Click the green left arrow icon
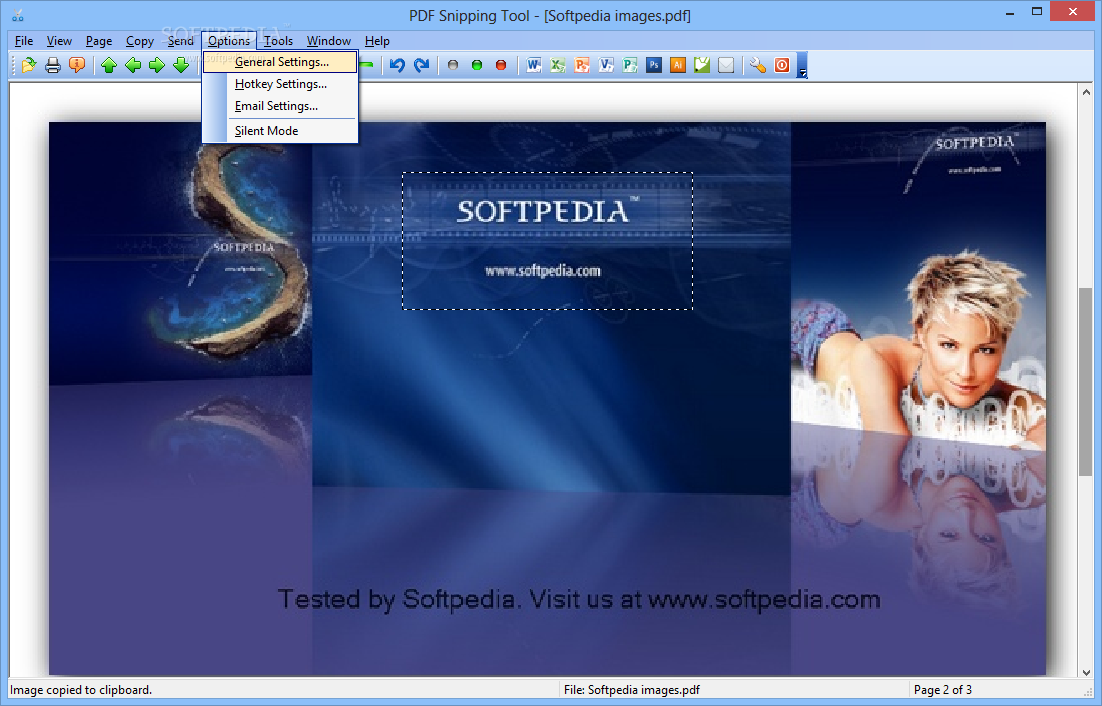This screenshot has width=1102, height=706. (133, 65)
